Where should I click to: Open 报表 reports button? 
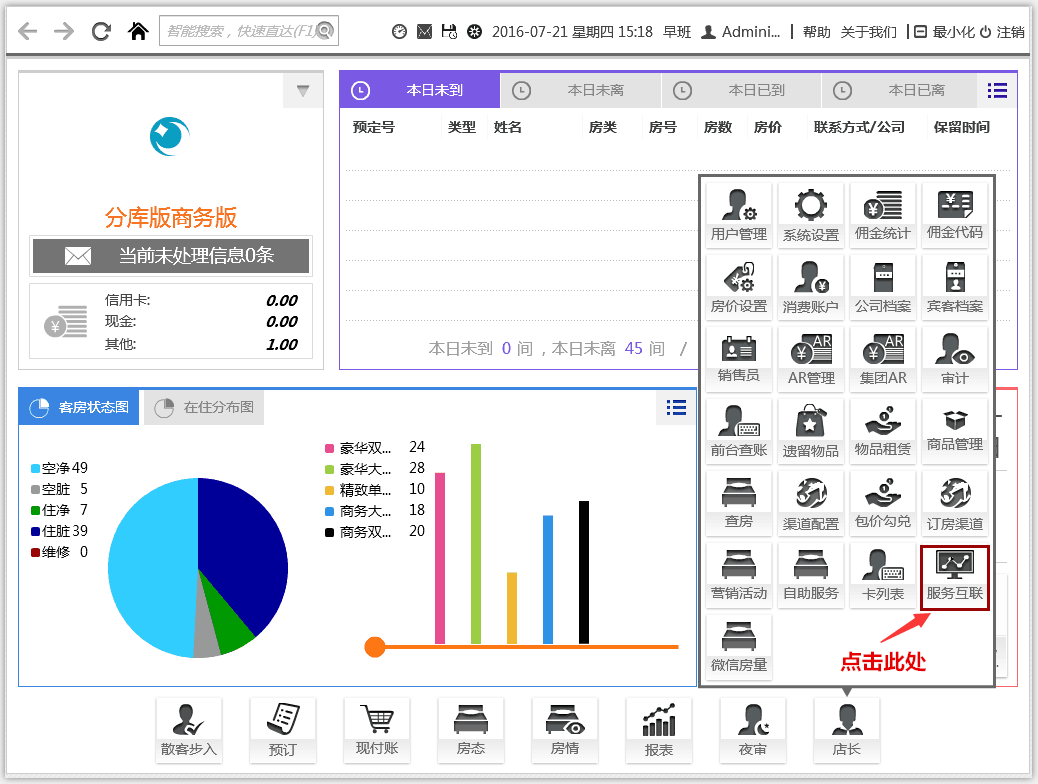(x=659, y=730)
